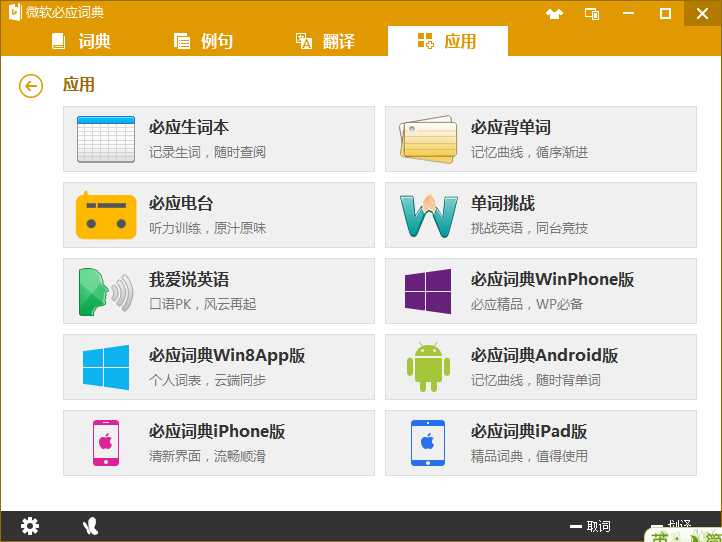The width and height of the screenshot is (722, 542).
Task: Switch to the 词典 tab
Action: (81, 41)
